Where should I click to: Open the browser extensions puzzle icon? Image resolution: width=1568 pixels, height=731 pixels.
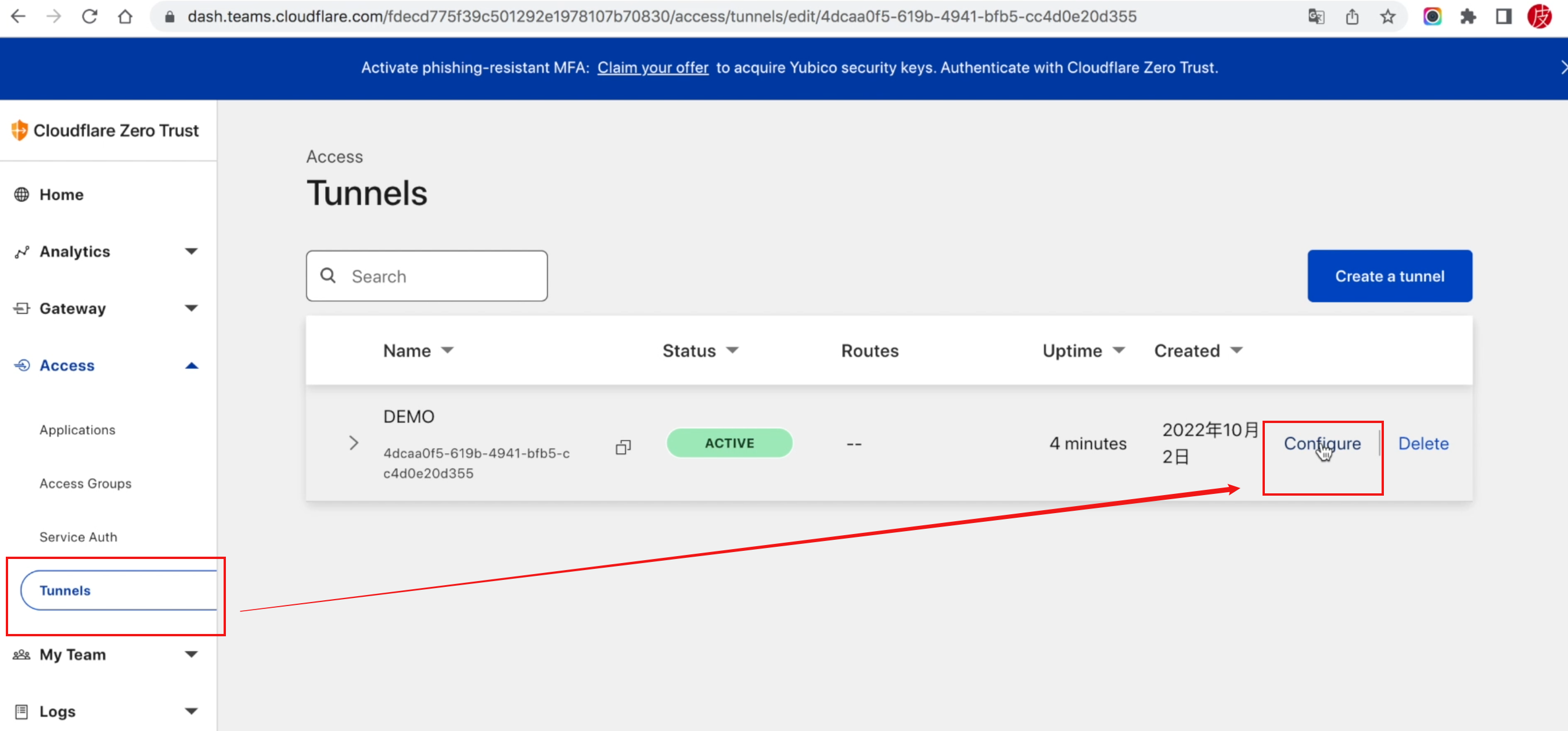point(1468,16)
